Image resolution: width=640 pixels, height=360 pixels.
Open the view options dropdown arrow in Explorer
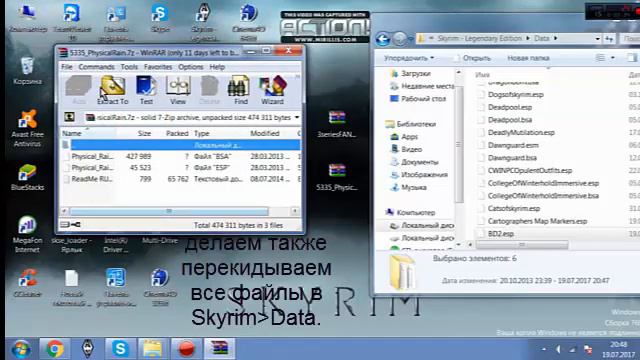pos(613,58)
